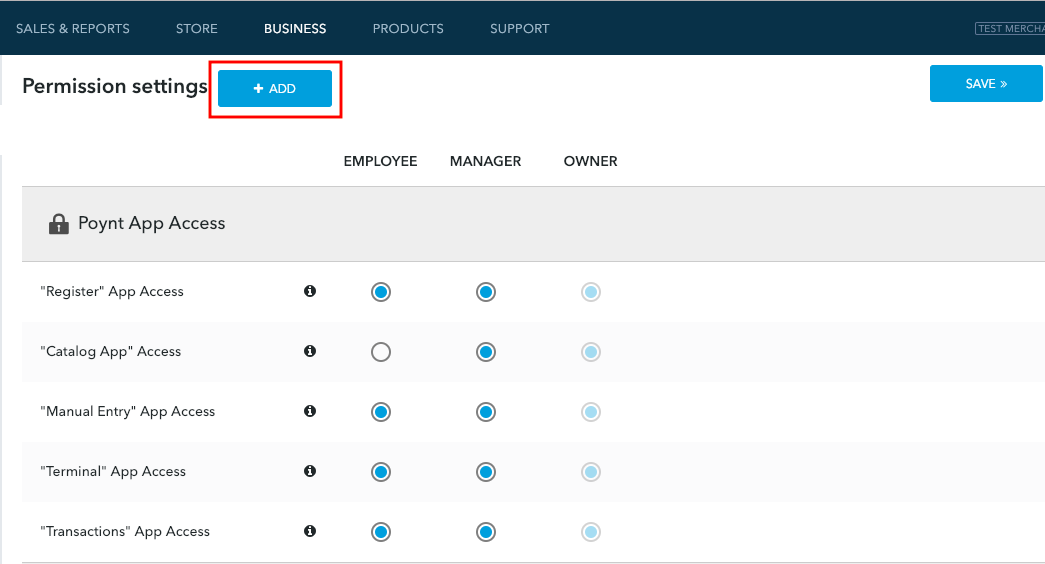Click the Test Merchant label in header
The height and width of the screenshot is (564, 1045).
point(1010,29)
